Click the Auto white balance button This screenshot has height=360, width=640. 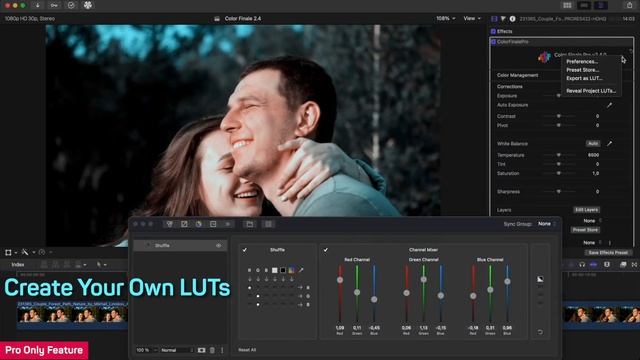(x=593, y=144)
